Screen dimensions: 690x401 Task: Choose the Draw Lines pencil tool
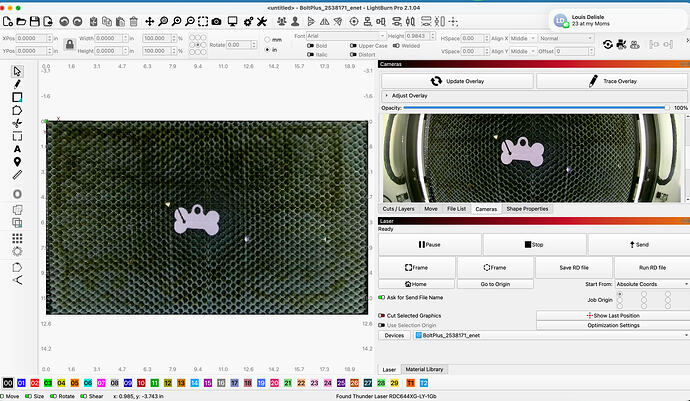pos(17,84)
